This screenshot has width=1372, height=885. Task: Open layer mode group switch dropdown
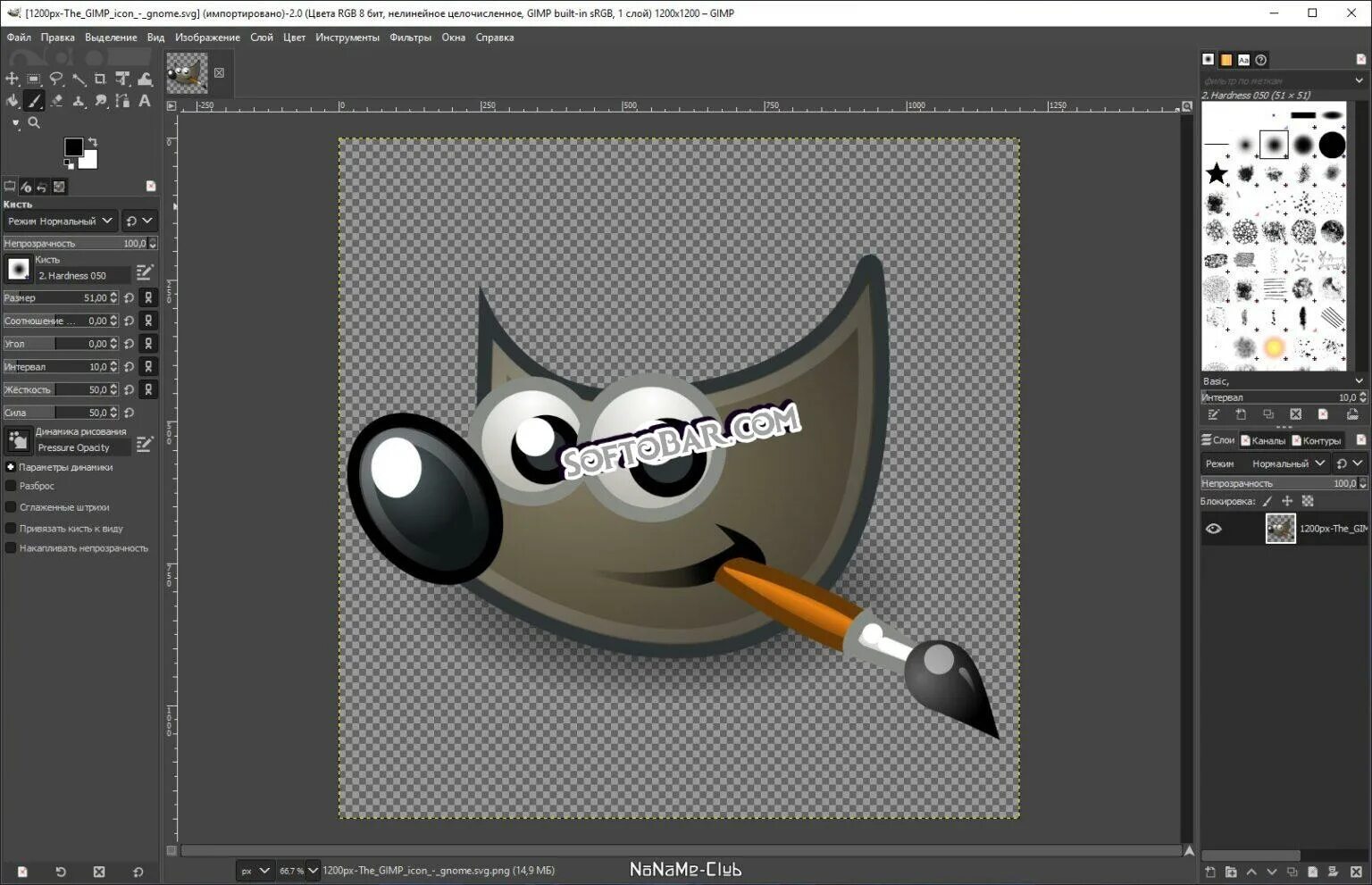1350,463
